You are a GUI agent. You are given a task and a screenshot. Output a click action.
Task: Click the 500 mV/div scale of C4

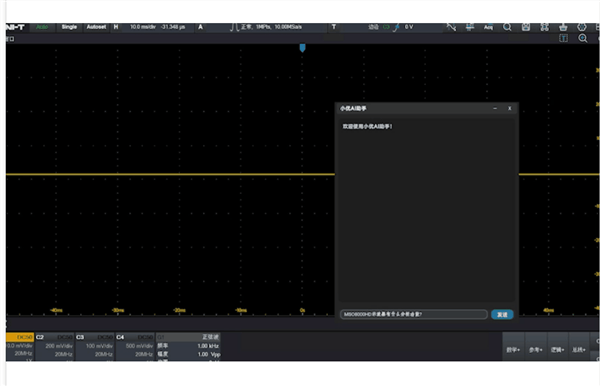(139, 346)
